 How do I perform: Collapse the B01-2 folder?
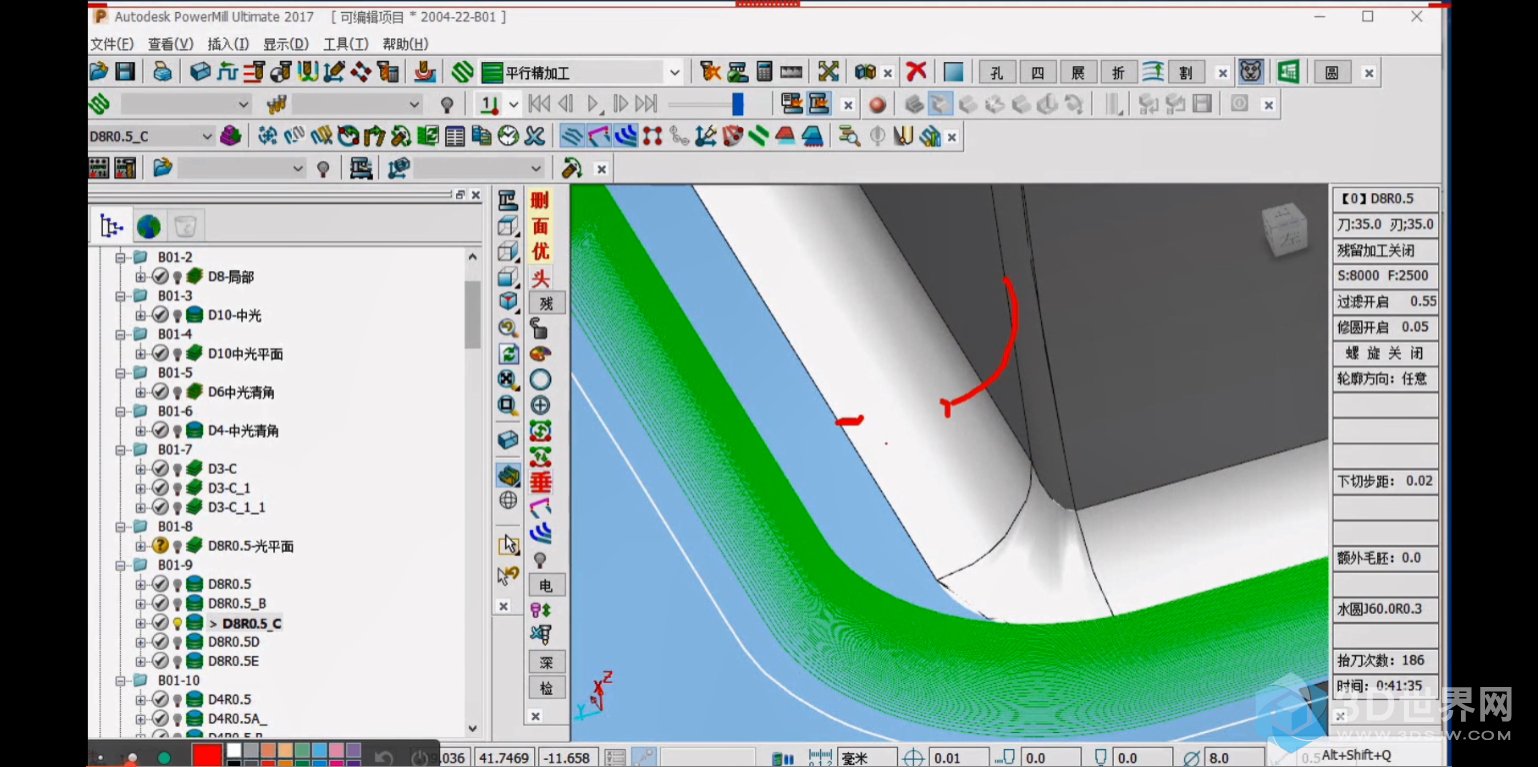120,258
